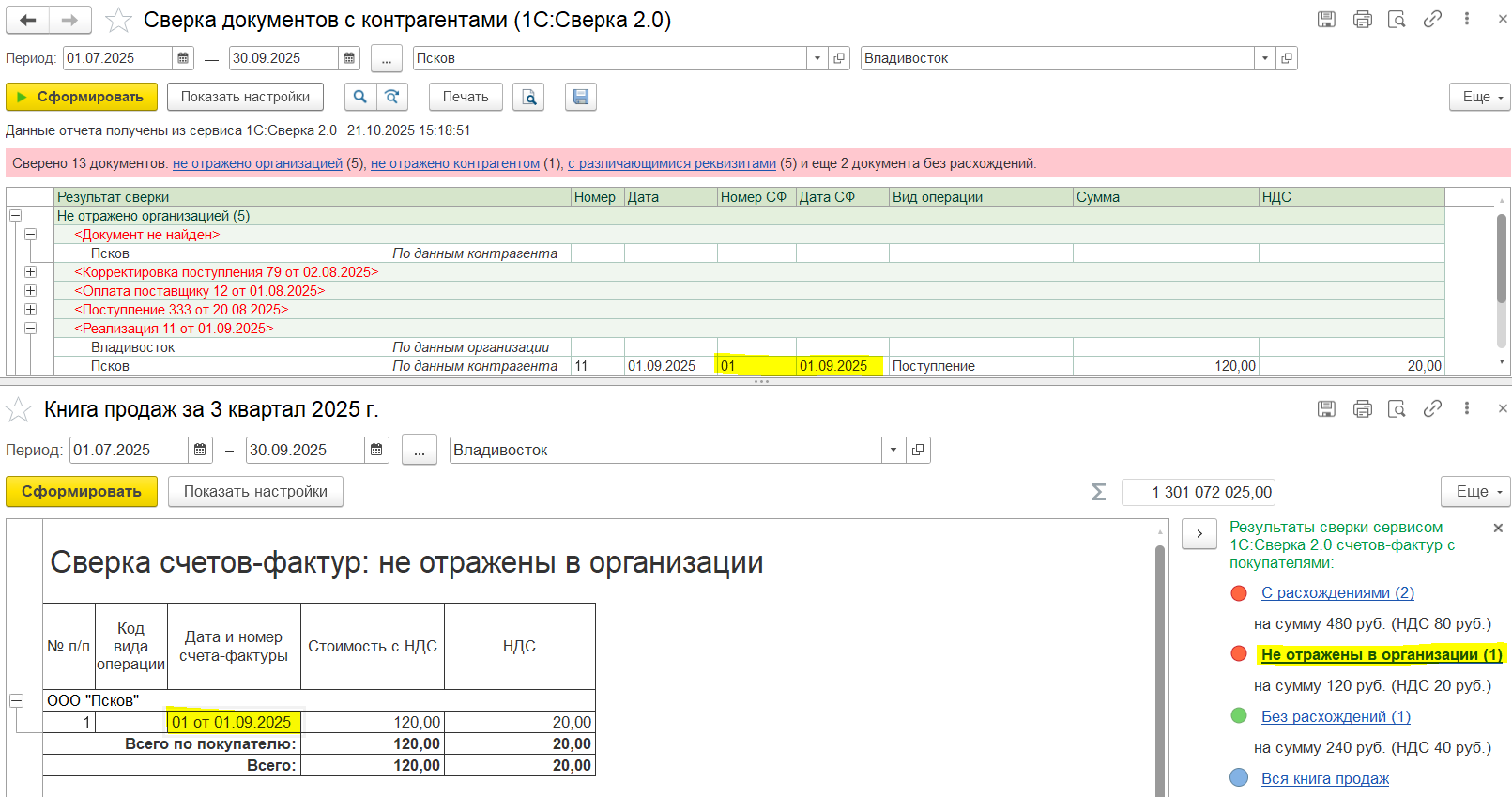Screen dimensions: 1512x797
Task: Click the Печать button
Action: [x=466, y=97]
